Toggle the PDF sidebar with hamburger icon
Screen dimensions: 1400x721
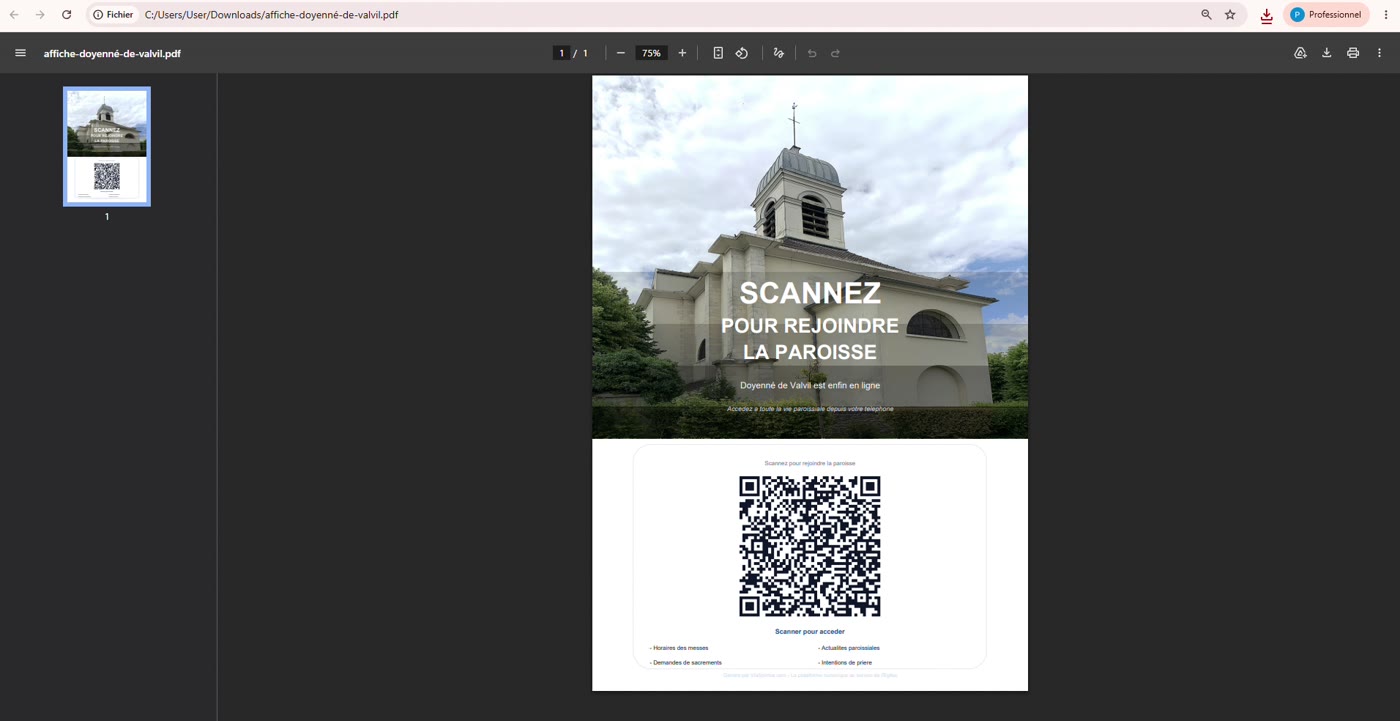click(20, 53)
